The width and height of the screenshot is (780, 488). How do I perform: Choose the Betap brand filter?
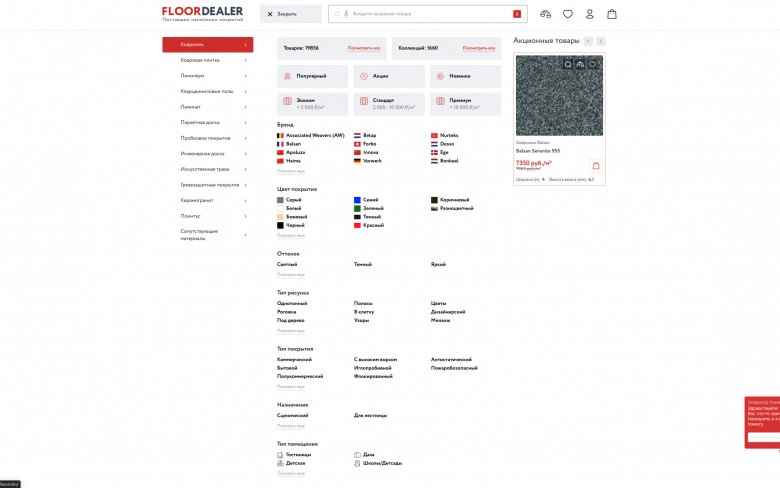[365, 135]
